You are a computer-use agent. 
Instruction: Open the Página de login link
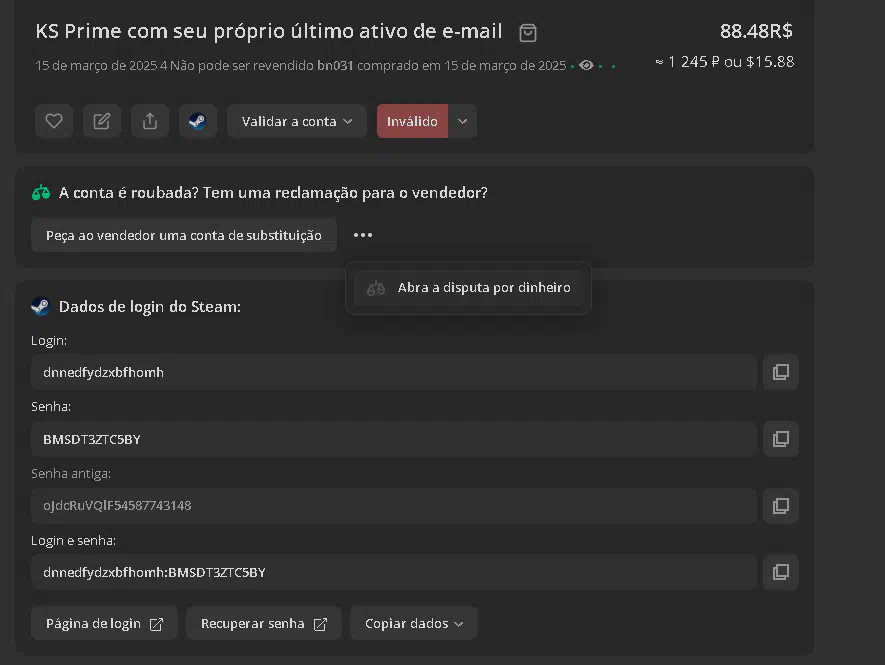click(x=104, y=624)
